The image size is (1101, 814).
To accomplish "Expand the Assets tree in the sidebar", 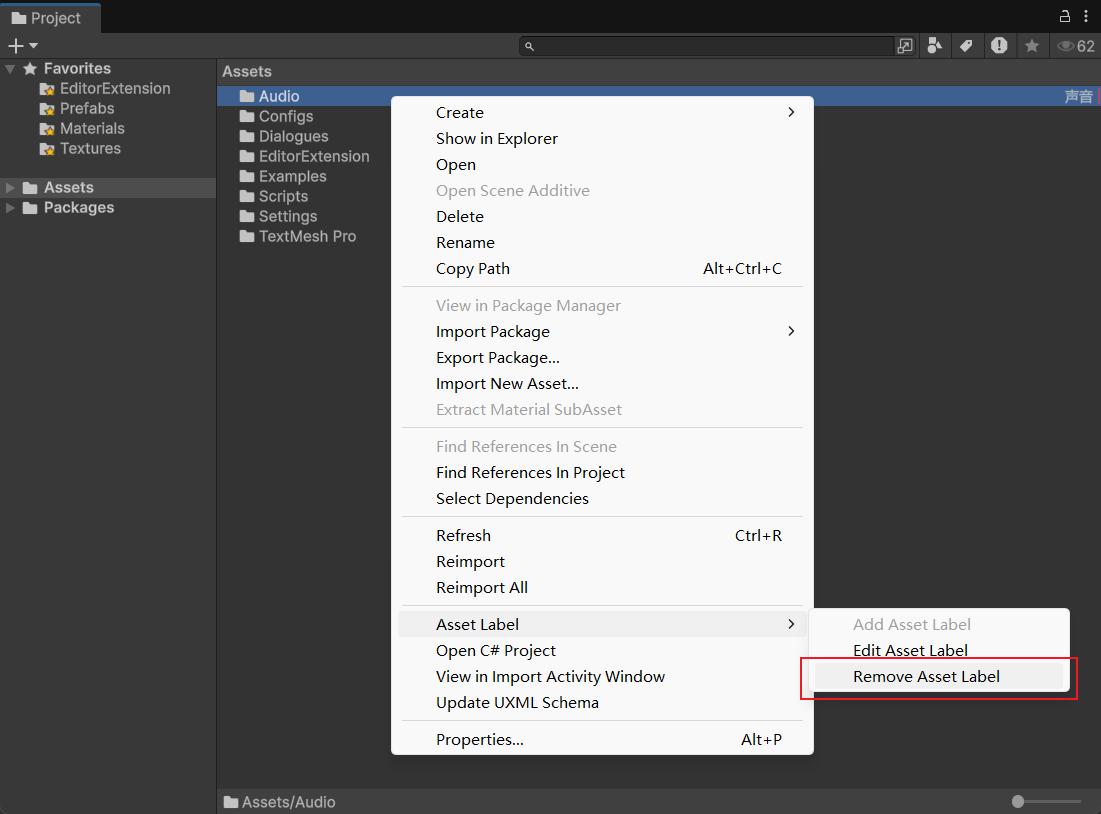I will (x=11, y=188).
